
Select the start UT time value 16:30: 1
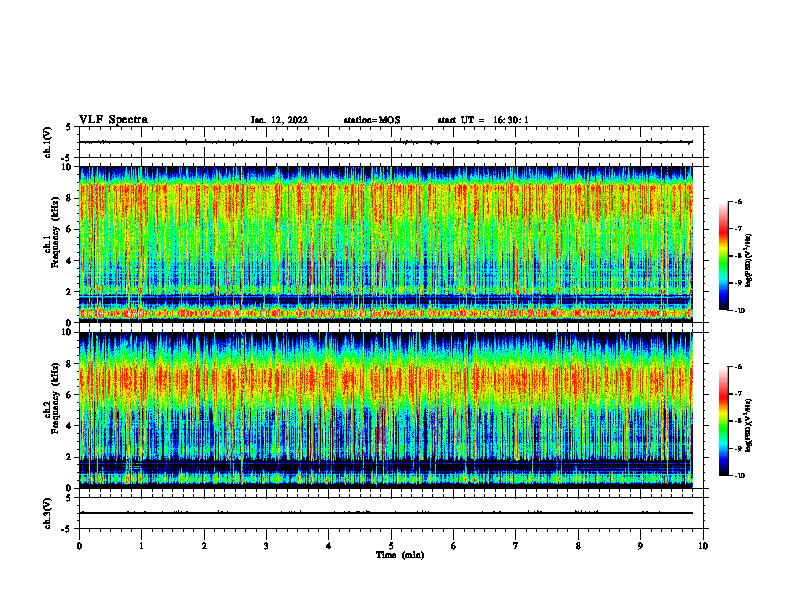511,120
